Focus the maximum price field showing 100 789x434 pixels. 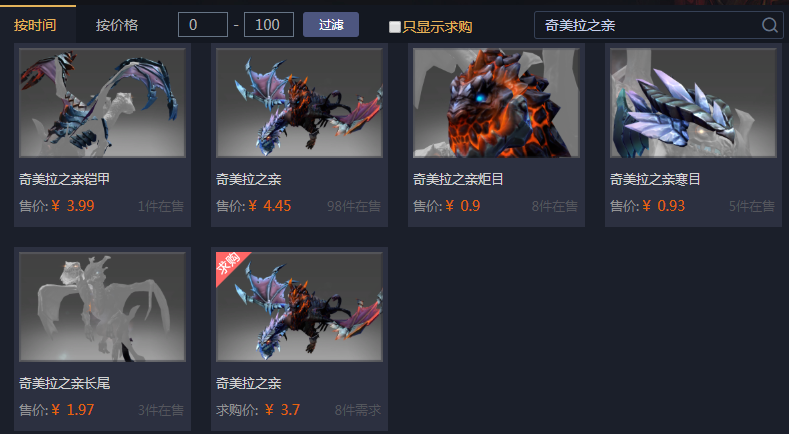click(269, 25)
